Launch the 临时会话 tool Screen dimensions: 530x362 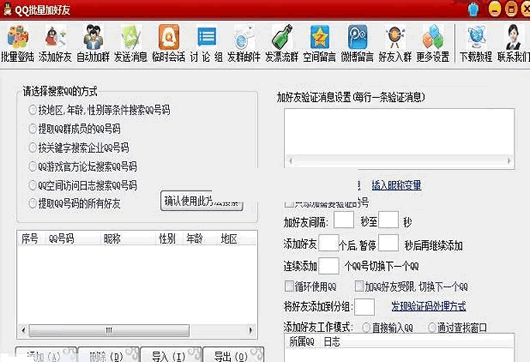point(168,43)
